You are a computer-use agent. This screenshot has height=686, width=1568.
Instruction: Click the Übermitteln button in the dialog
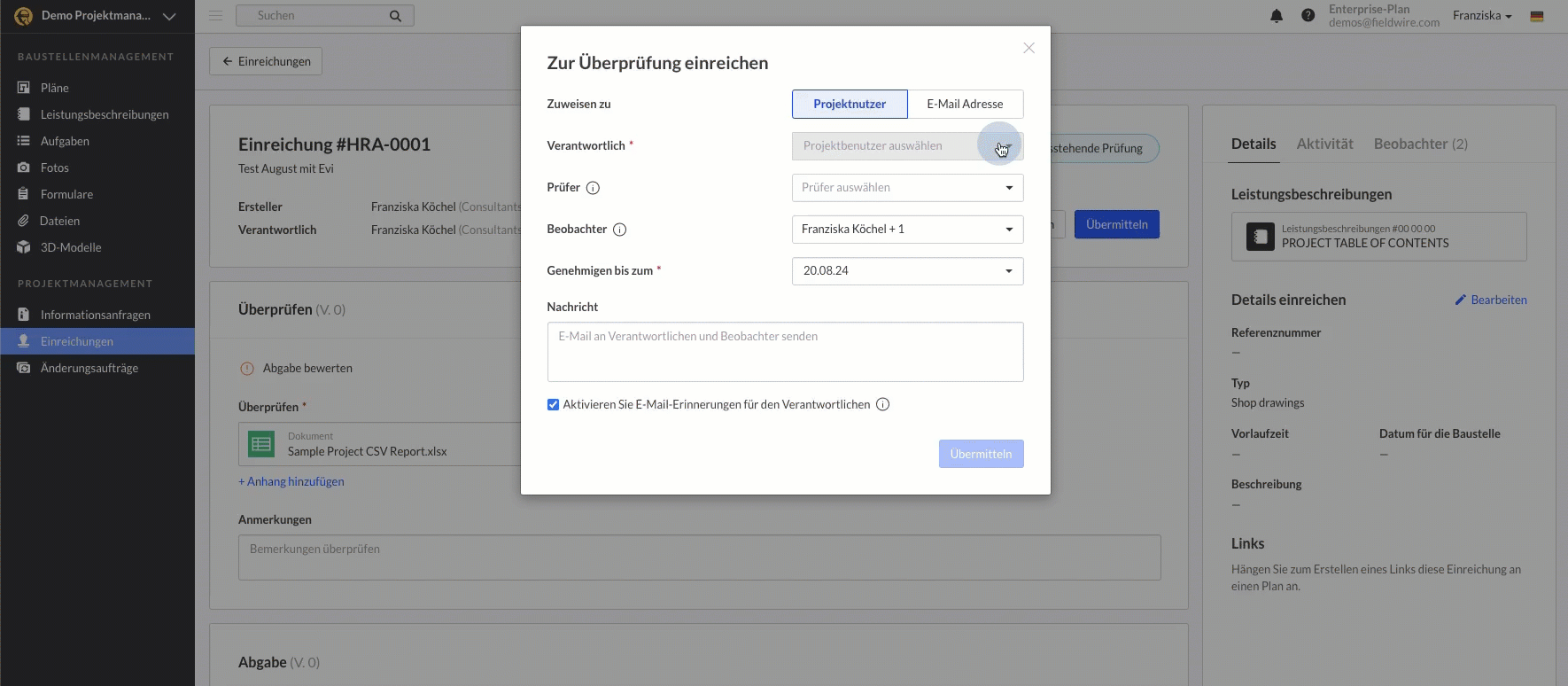(x=981, y=454)
